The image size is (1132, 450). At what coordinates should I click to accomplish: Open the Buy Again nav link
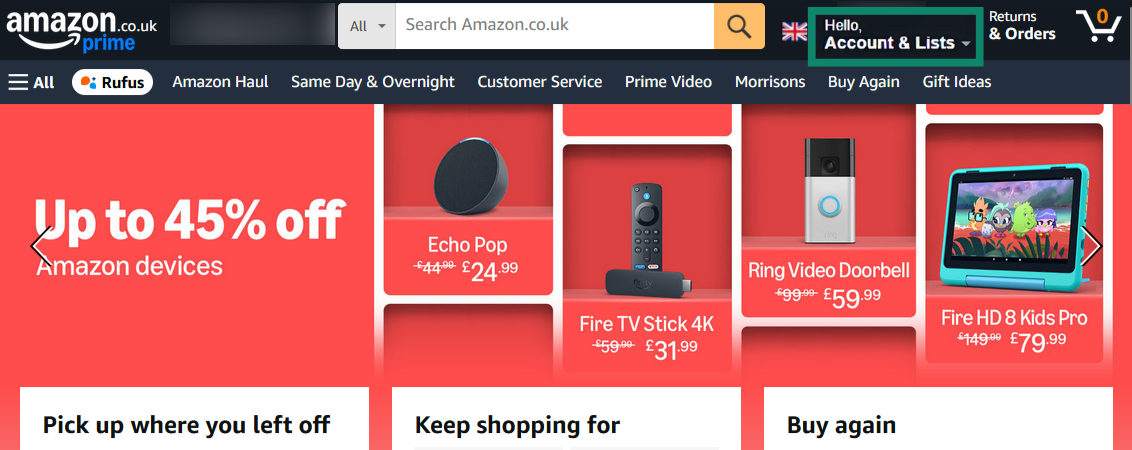click(x=863, y=82)
